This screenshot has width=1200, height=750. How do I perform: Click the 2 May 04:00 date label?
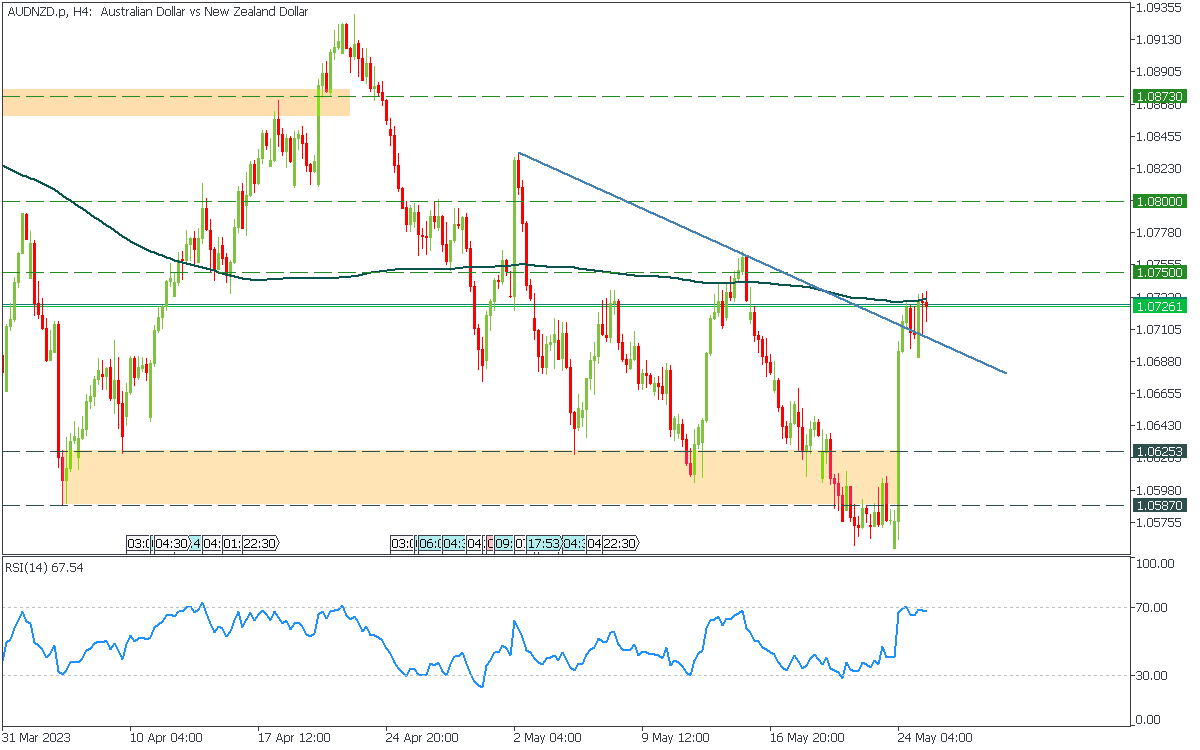click(x=546, y=738)
